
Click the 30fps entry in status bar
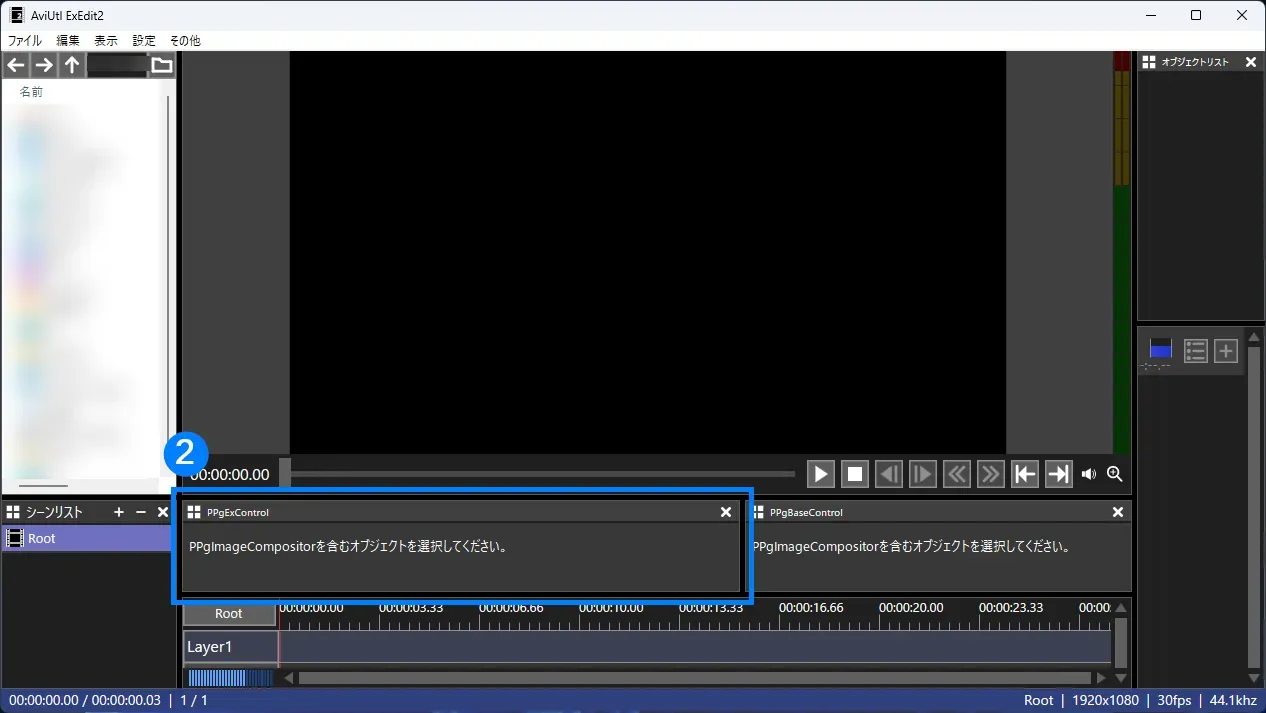(1172, 700)
